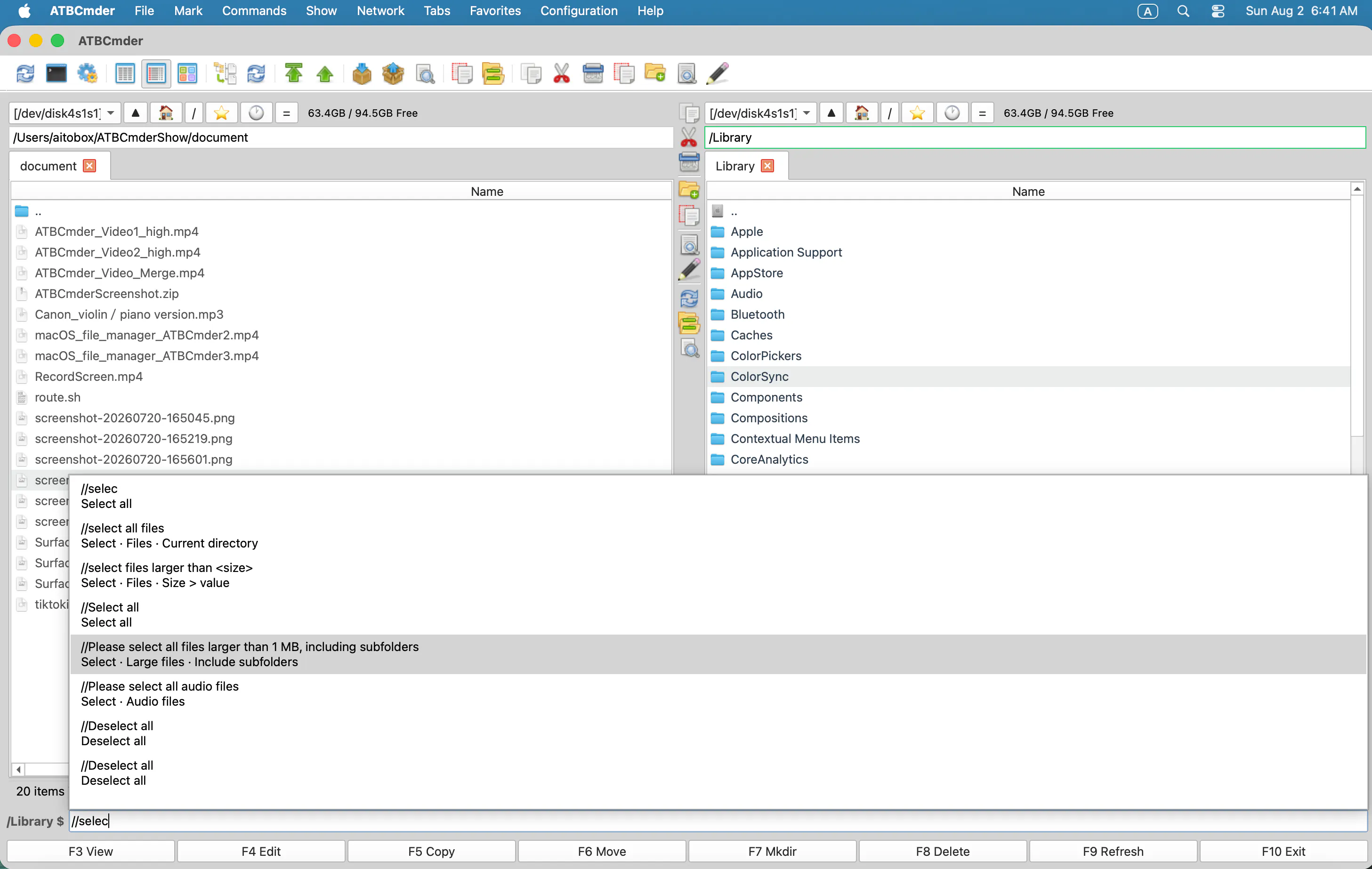
Task: Click the right panel /Library path field
Action: coord(1035,137)
